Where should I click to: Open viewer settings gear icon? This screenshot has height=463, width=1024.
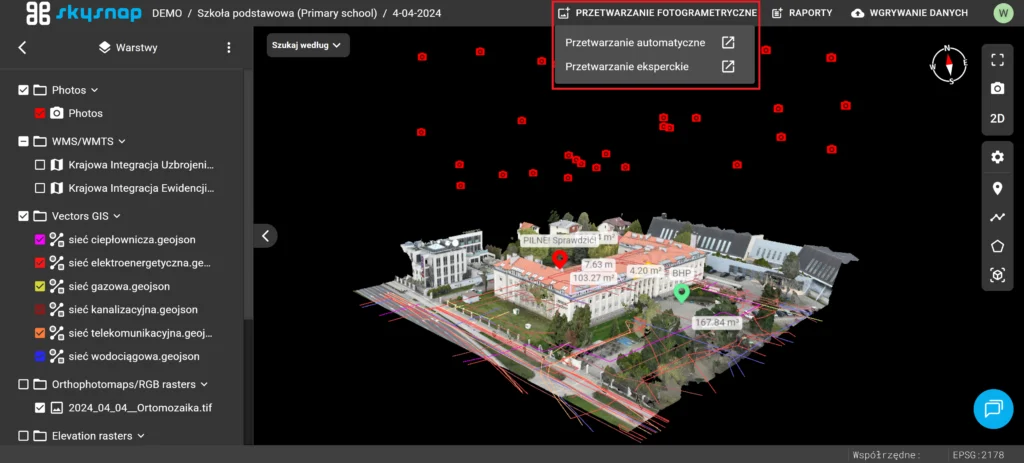pyautogui.click(x=996, y=158)
